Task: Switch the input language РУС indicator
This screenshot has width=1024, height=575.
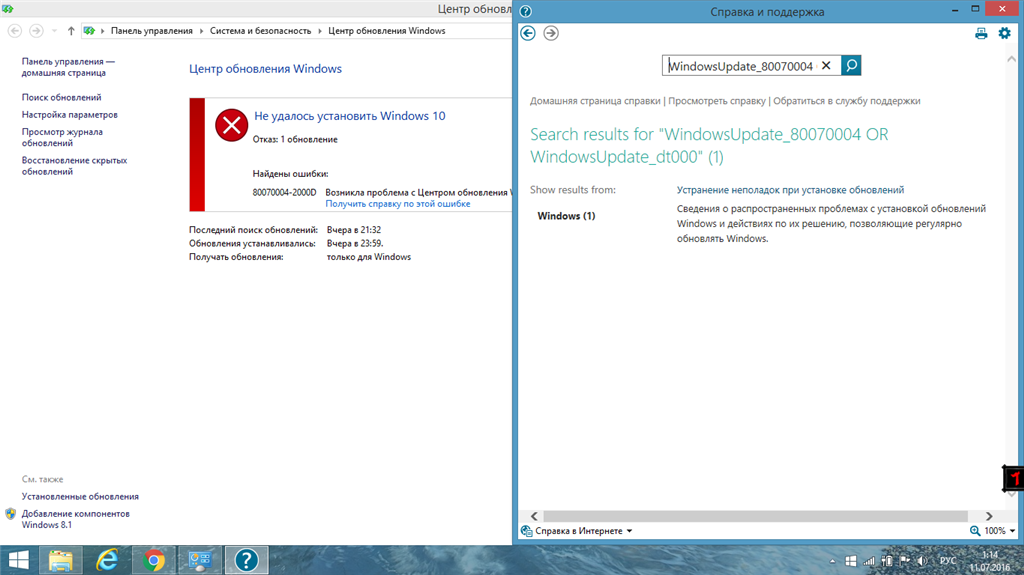Action: 948,561
